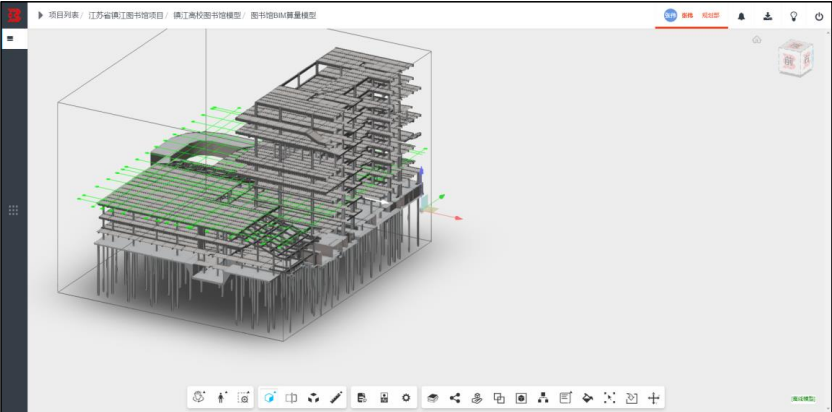Click the blue user avatar
This screenshot has height=412, width=832.
(670, 15)
